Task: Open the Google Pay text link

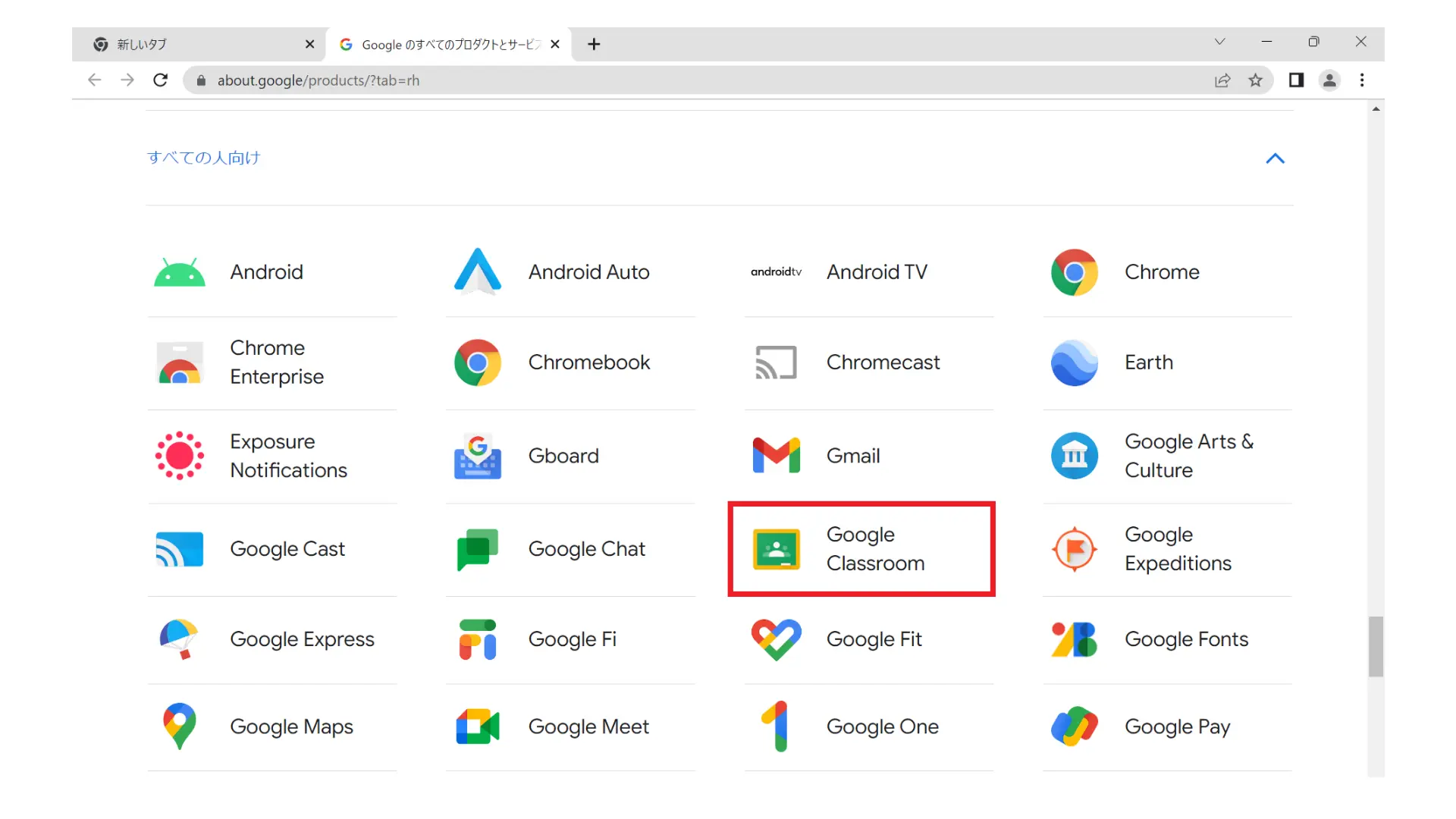Action: click(x=1177, y=726)
